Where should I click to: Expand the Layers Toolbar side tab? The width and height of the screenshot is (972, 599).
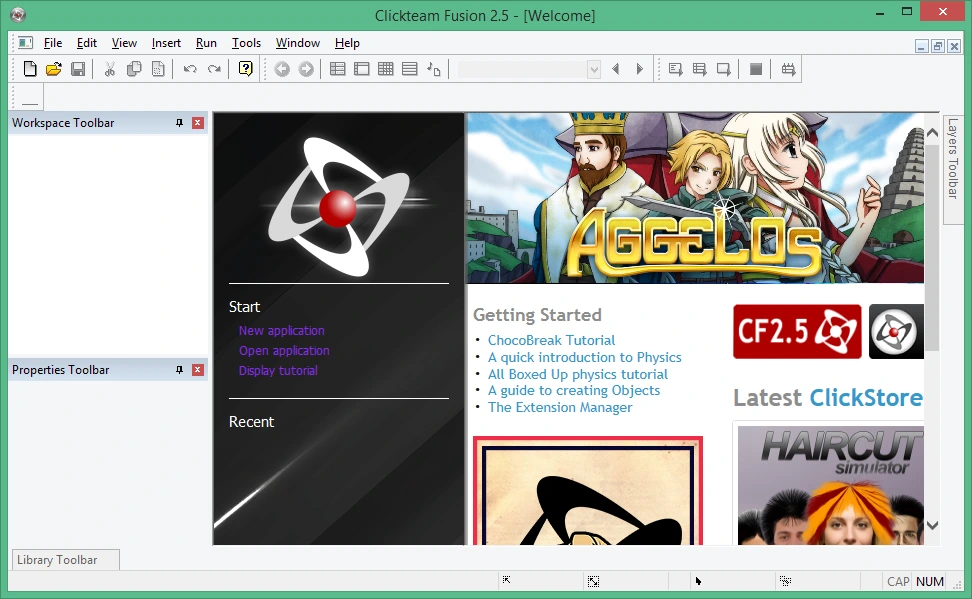(953, 159)
